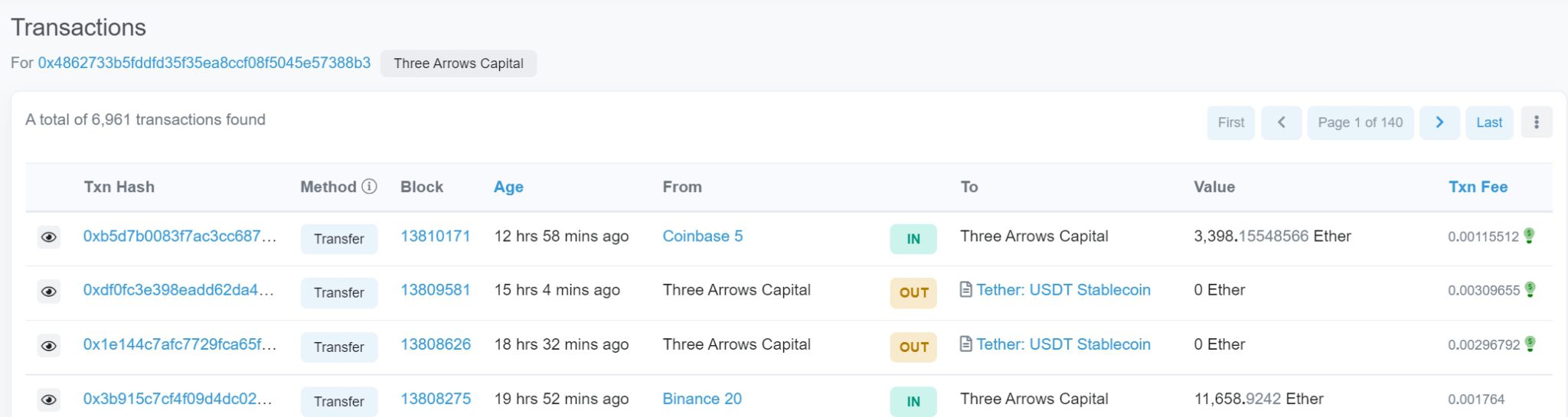This screenshot has height=417, width=1568.
Task: Click the Block column header
Action: (422, 187)
